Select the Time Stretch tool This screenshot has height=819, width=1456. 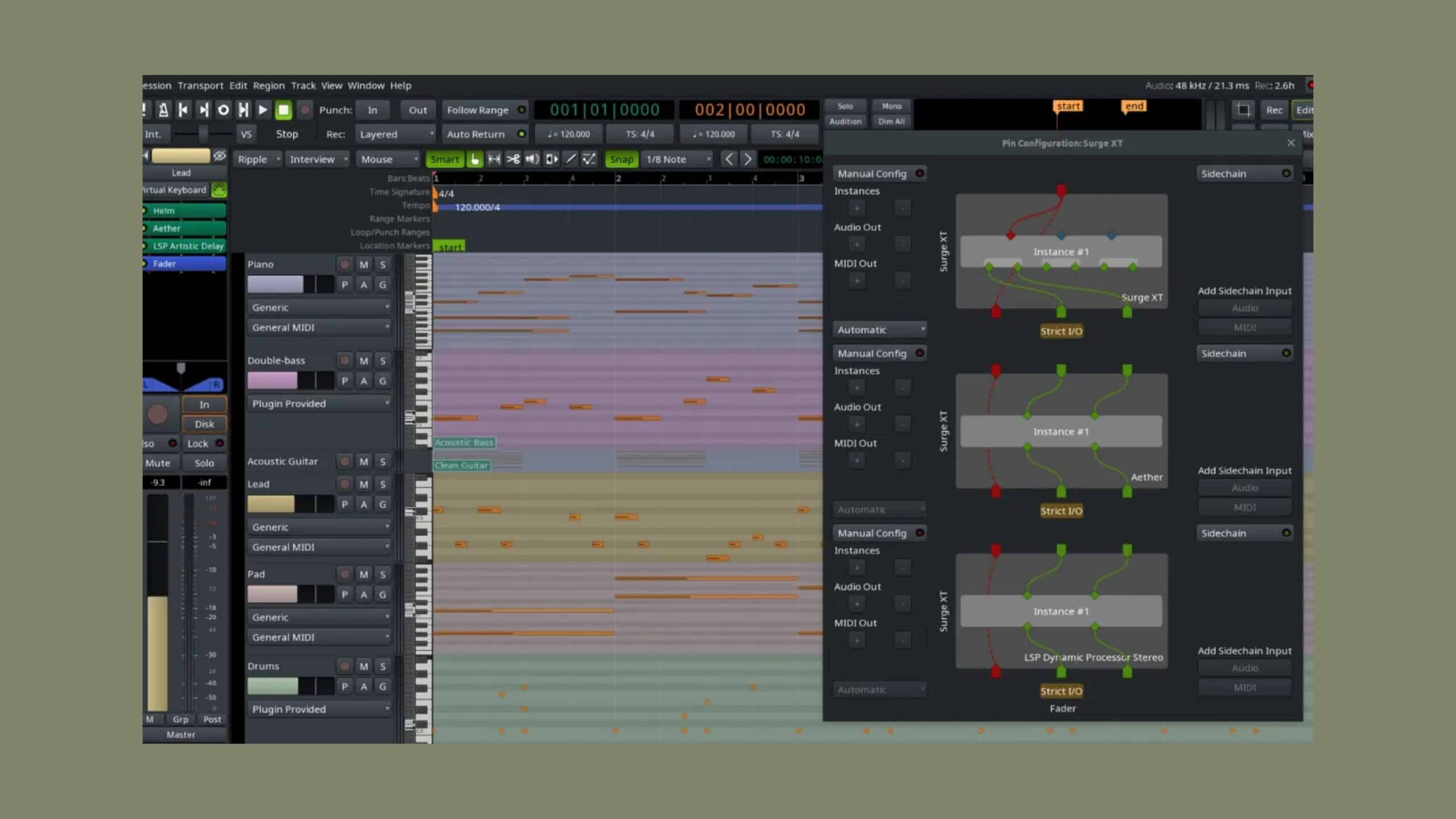551,159
